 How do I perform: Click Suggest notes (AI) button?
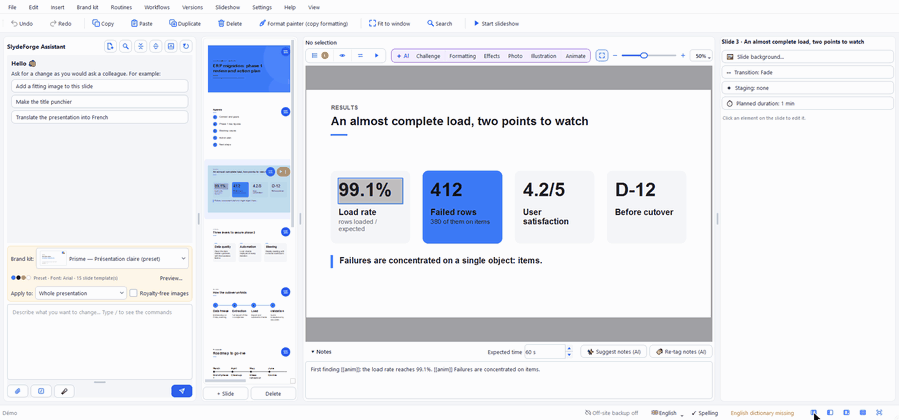coord(614,351)
